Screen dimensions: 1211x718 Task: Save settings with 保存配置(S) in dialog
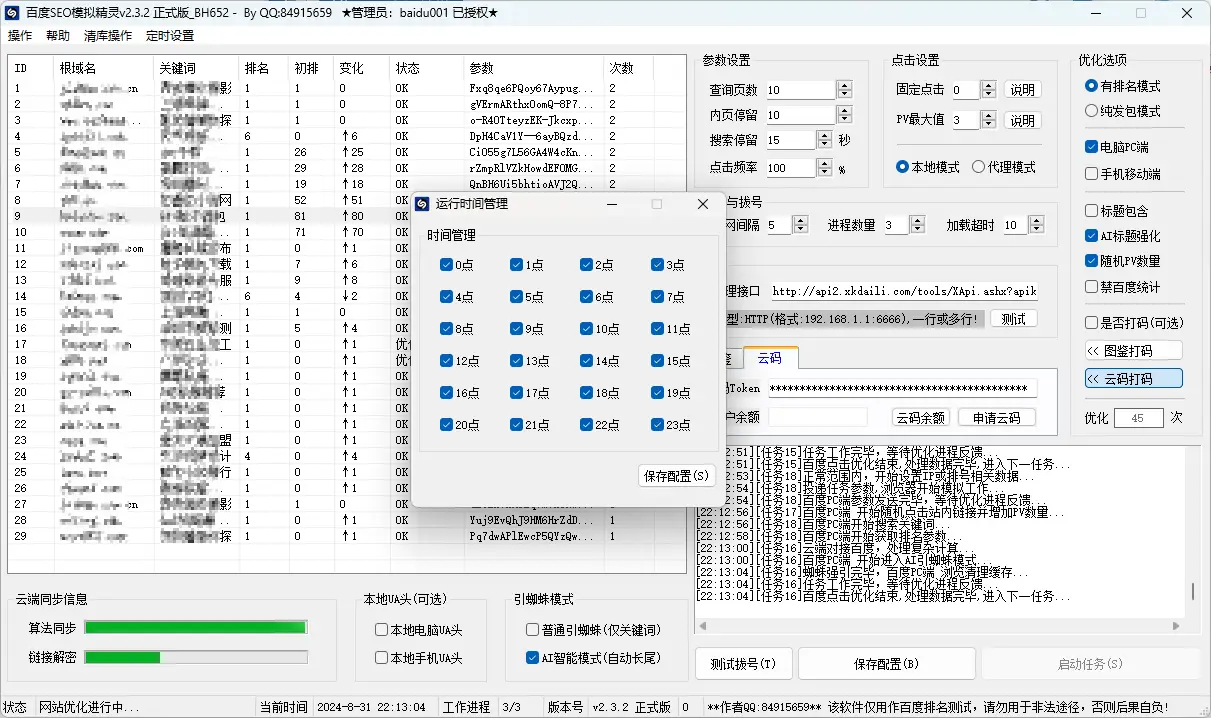point(676,476)
